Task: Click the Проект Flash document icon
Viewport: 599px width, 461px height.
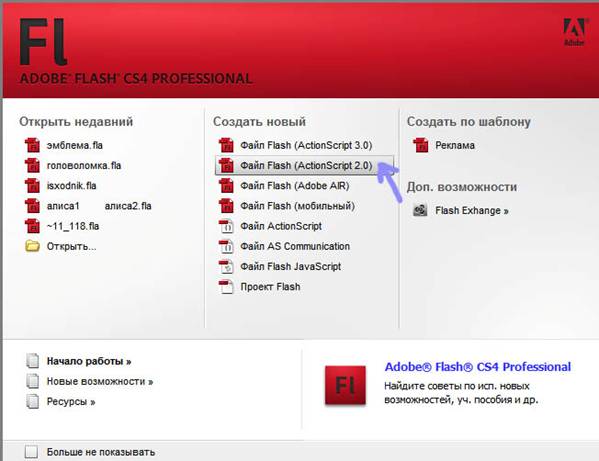Action: pos(226,287)
